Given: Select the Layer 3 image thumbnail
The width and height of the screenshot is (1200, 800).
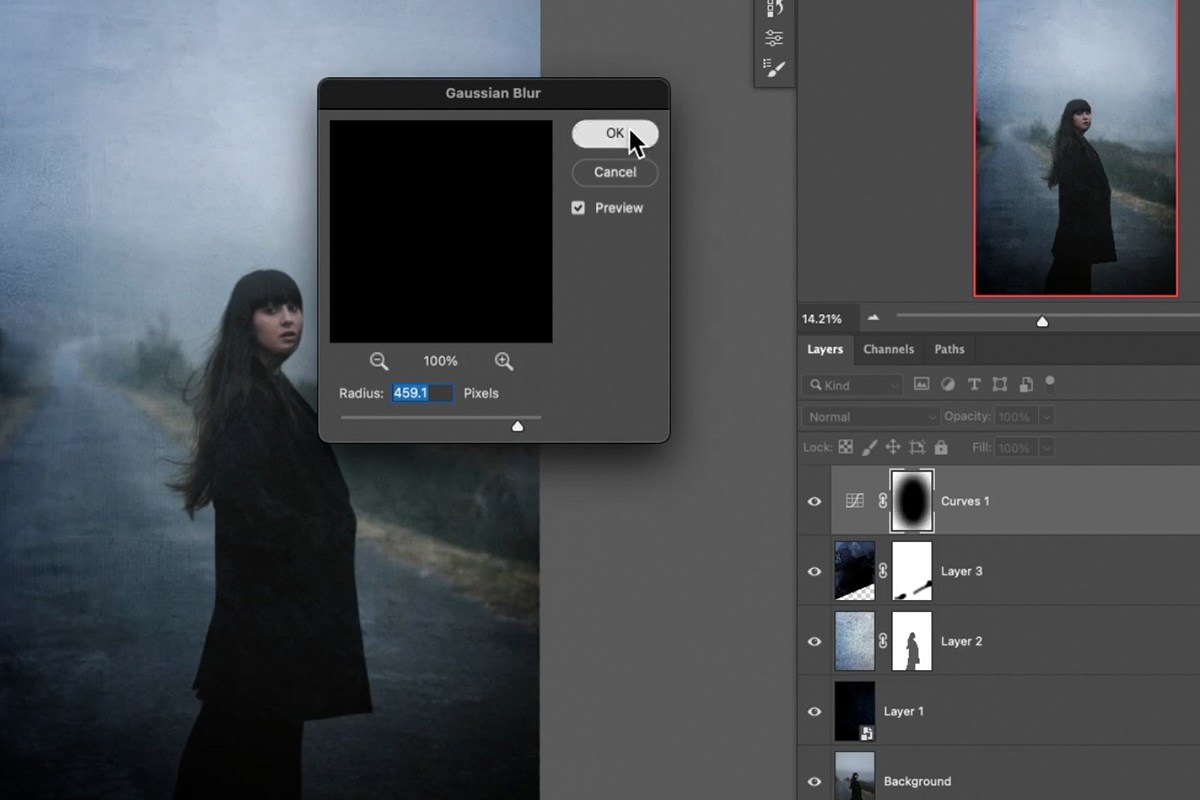Looking at the screenshot, I should [855, 571].
